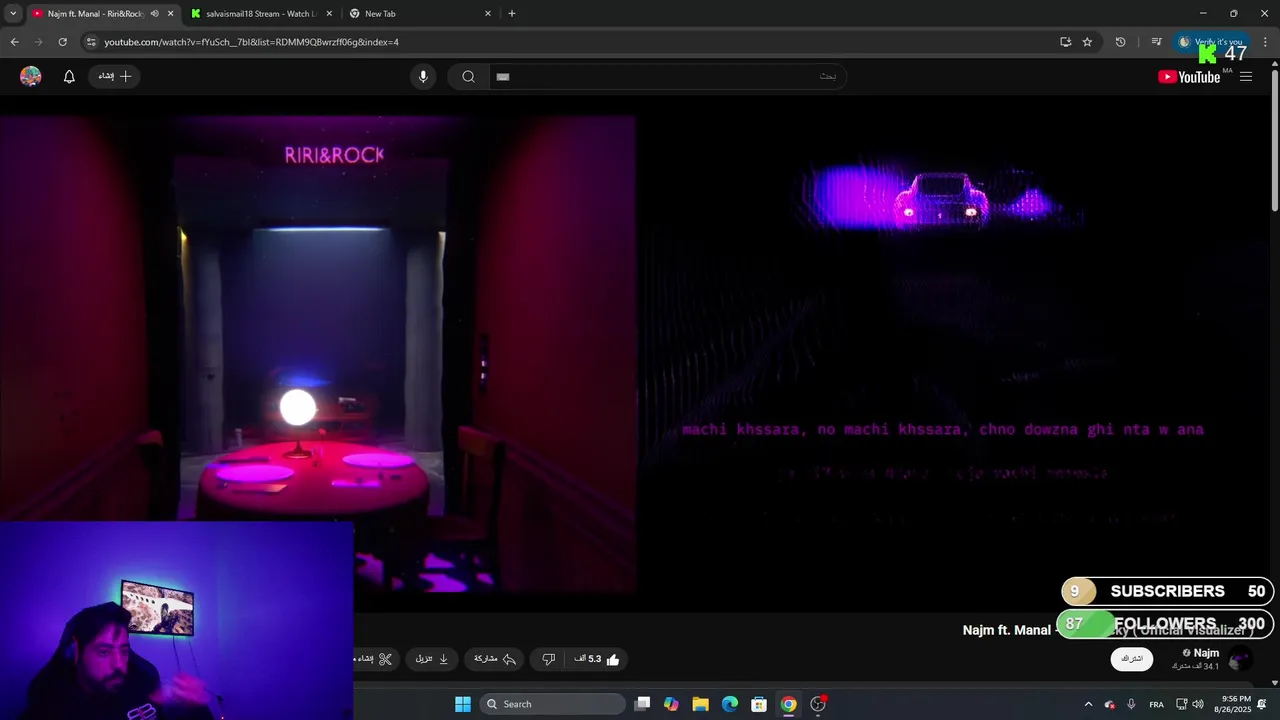Image resolution: width=1280 pixels, height=720 pixels.
Task: Go to YouTube home via logo
Action: pos(1189,77)
